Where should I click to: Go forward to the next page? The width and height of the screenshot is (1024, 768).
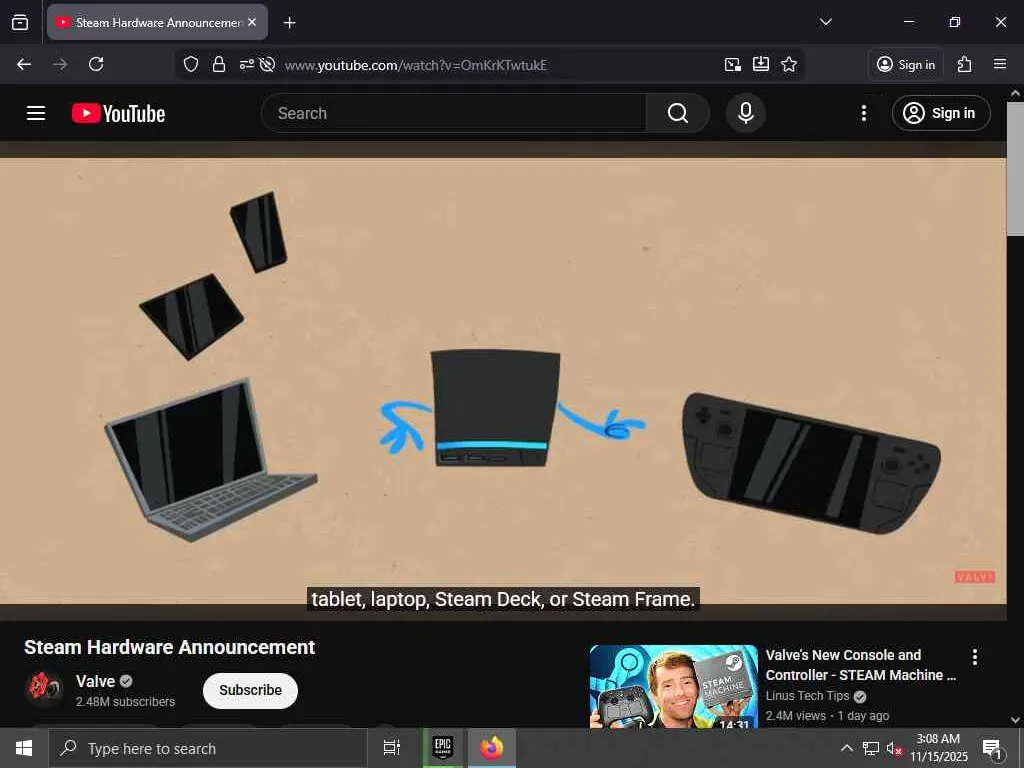[x=60, y=64]
